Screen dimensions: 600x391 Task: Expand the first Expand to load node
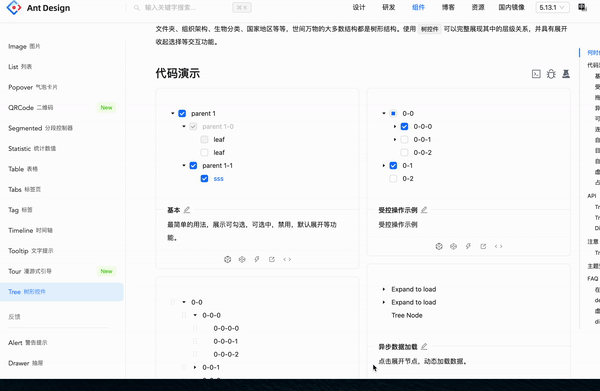tap(384, 290)
